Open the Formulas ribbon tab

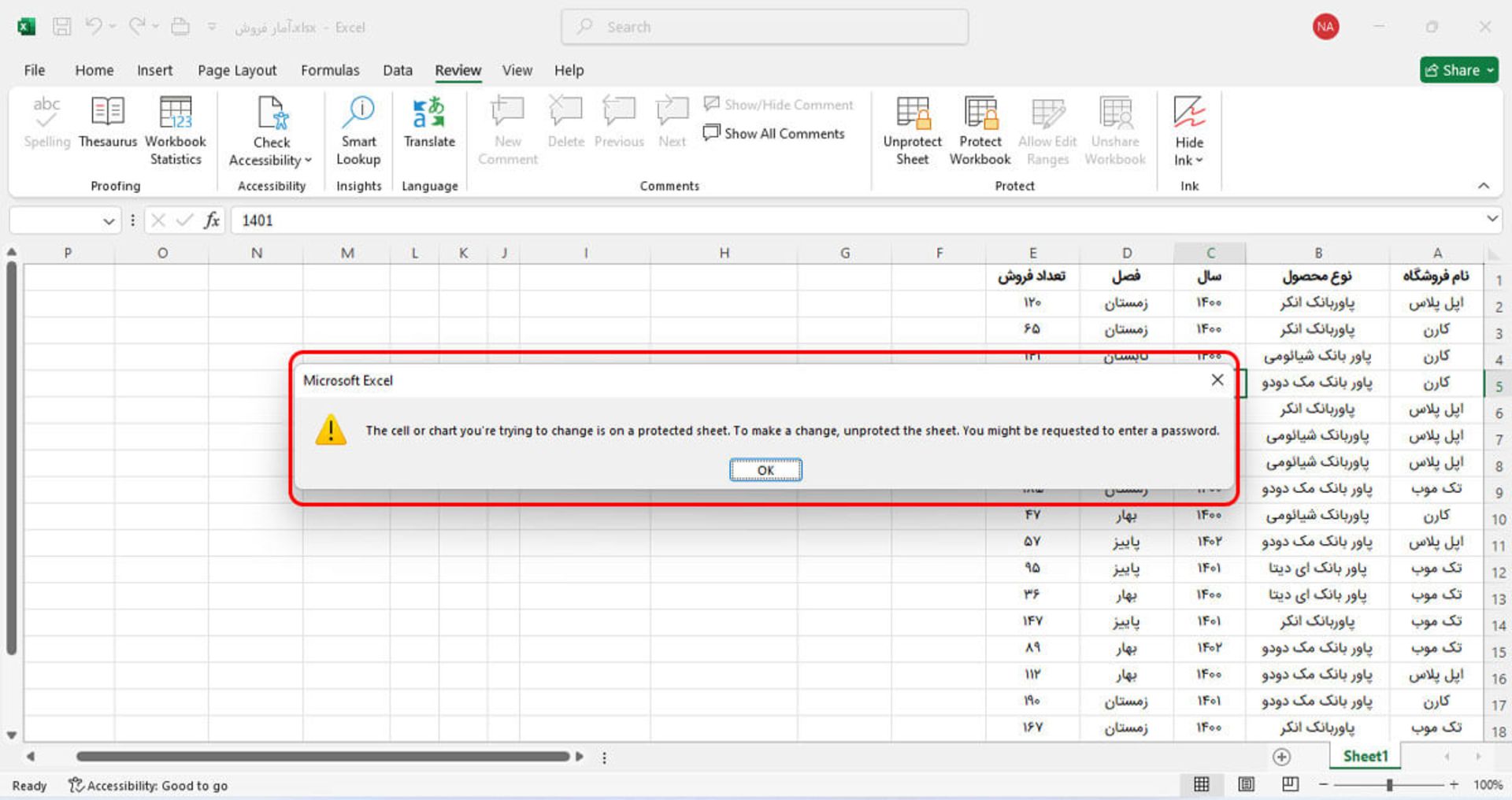(x=329, y=70)
